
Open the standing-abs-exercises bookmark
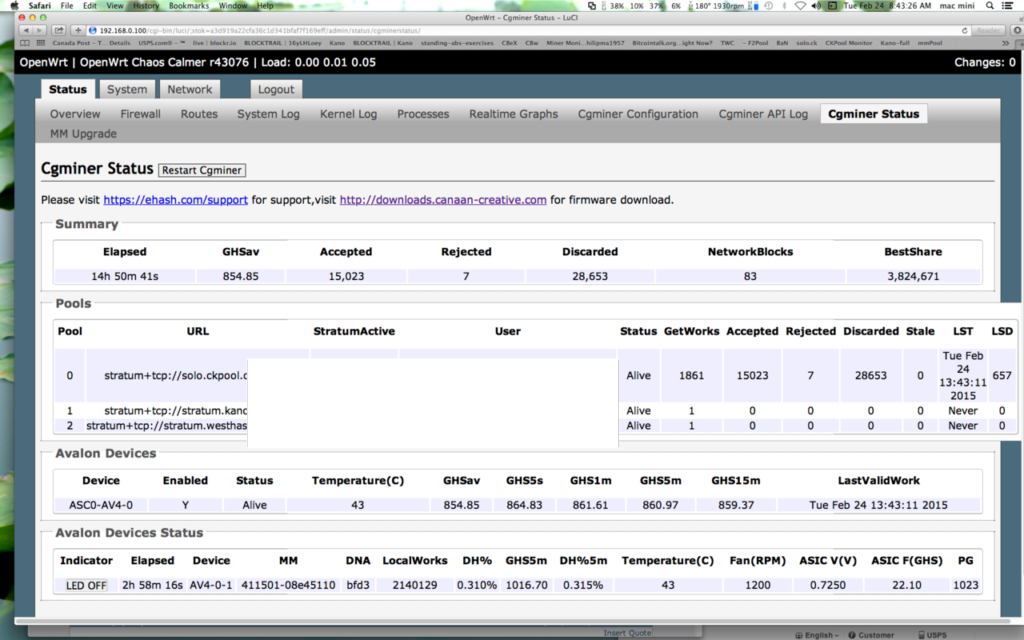[457, 43]
